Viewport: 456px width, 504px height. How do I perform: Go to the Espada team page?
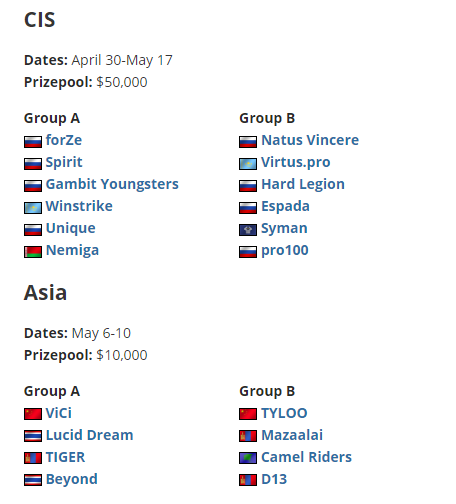pos(285,206)
